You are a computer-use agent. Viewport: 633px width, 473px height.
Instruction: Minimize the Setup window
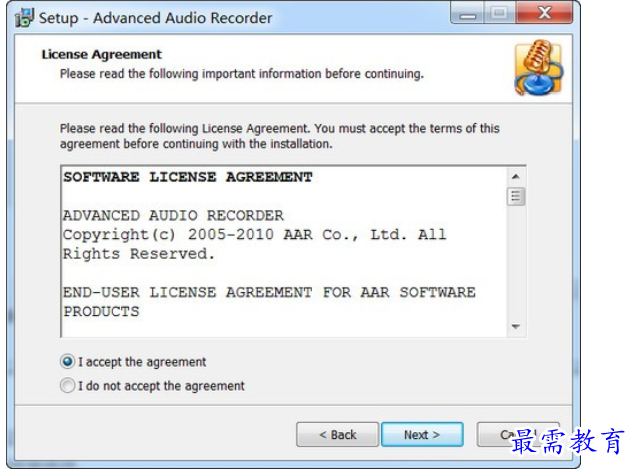468,13
